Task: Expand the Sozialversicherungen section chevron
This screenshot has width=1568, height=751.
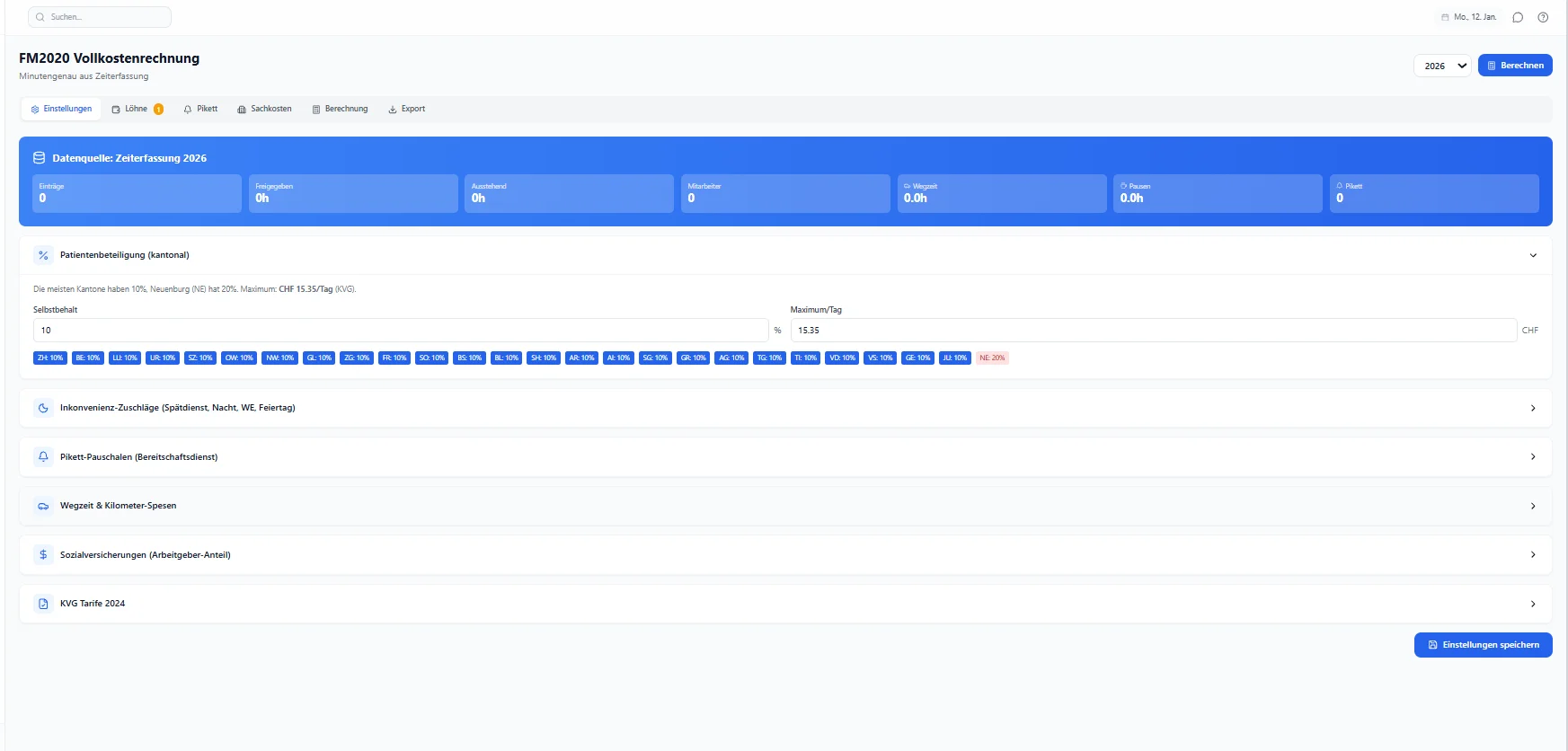Action: click(1533, 554)
